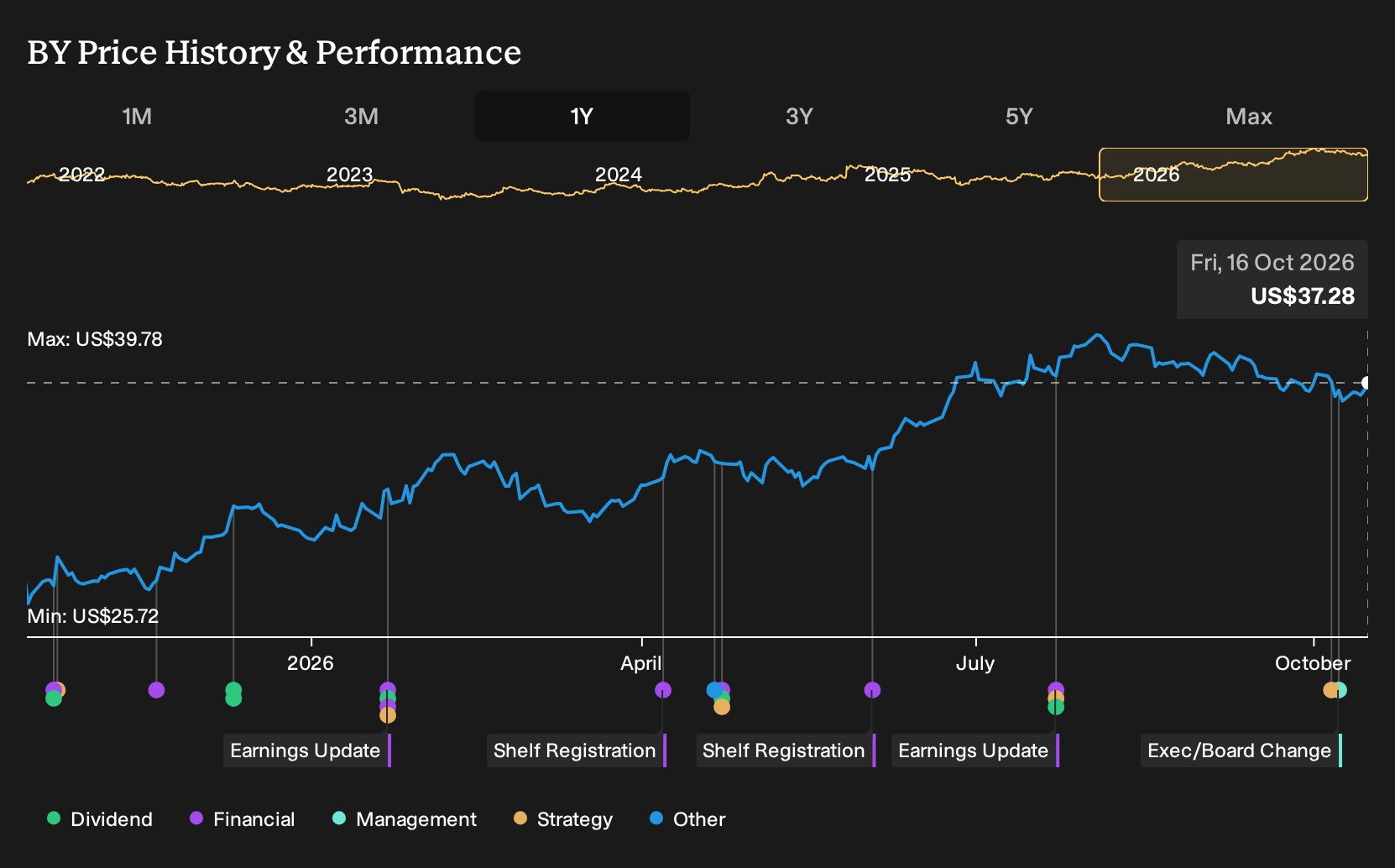Click the October axis label

point(1313,663)
